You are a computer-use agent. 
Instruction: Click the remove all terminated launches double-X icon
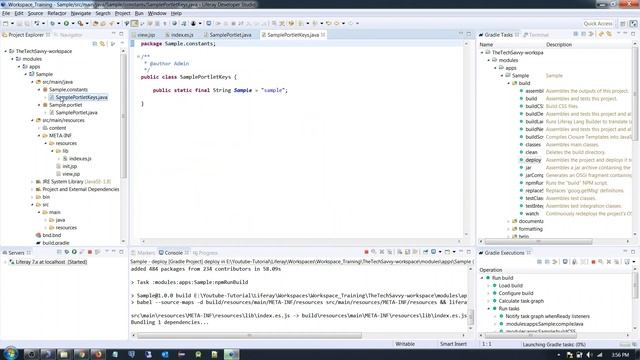coord(389,252)
